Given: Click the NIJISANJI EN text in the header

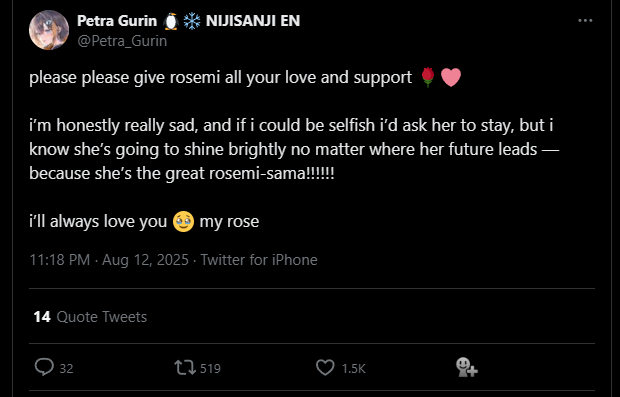Looking at the screenshot, I should coord(253,21).
